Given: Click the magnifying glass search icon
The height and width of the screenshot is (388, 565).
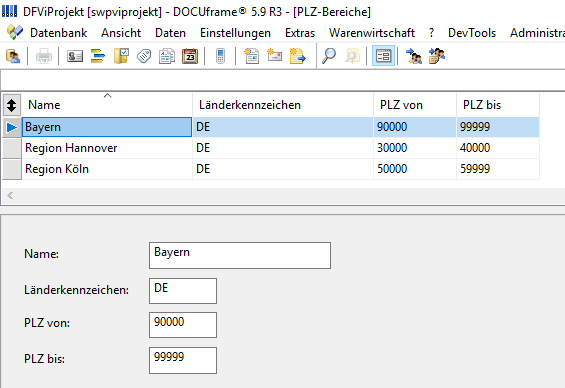Looking at the screenshot, I should [x=329, y=56].
